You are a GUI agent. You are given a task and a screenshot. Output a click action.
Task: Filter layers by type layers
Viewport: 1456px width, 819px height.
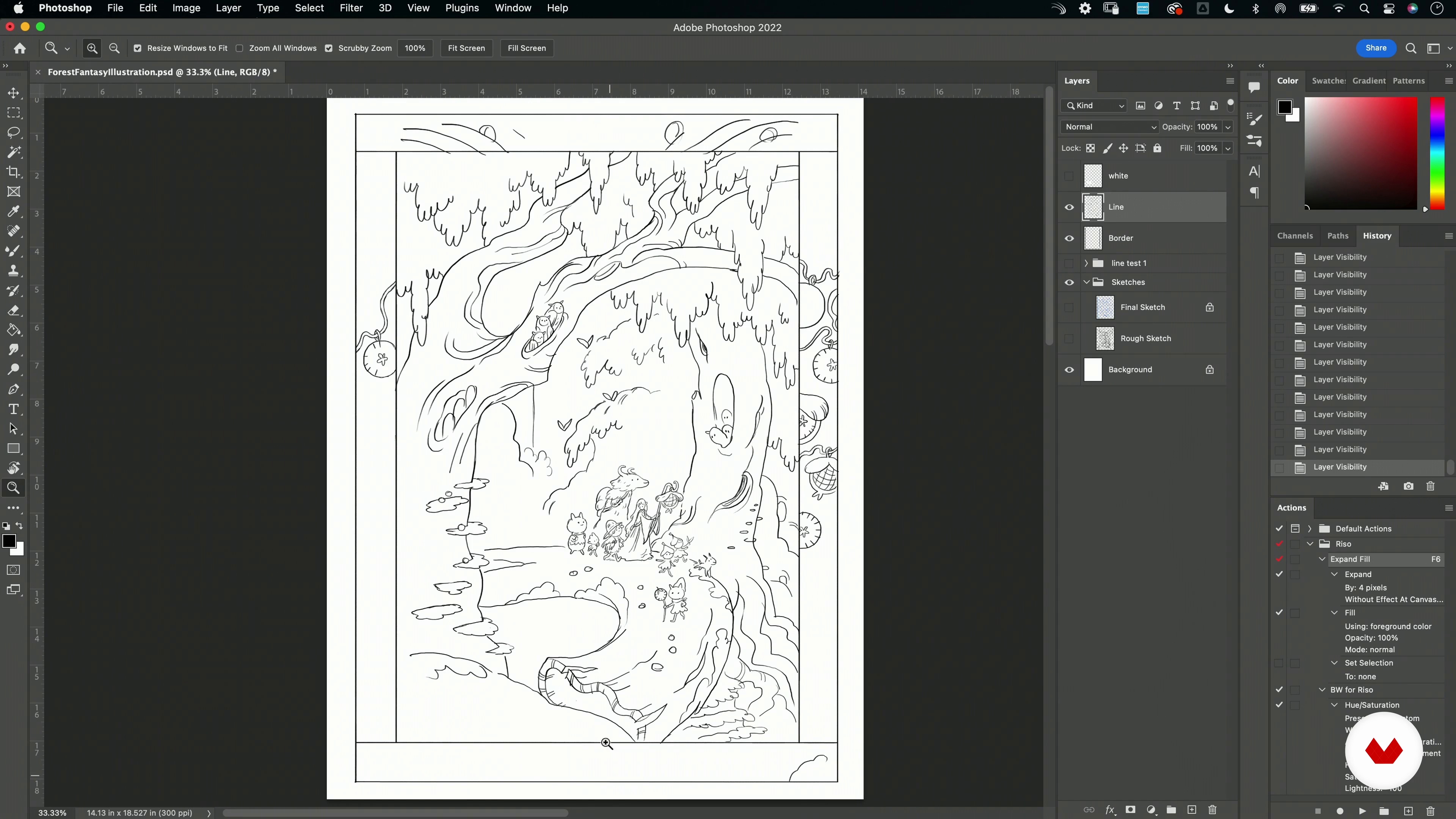click(1177, 106)
